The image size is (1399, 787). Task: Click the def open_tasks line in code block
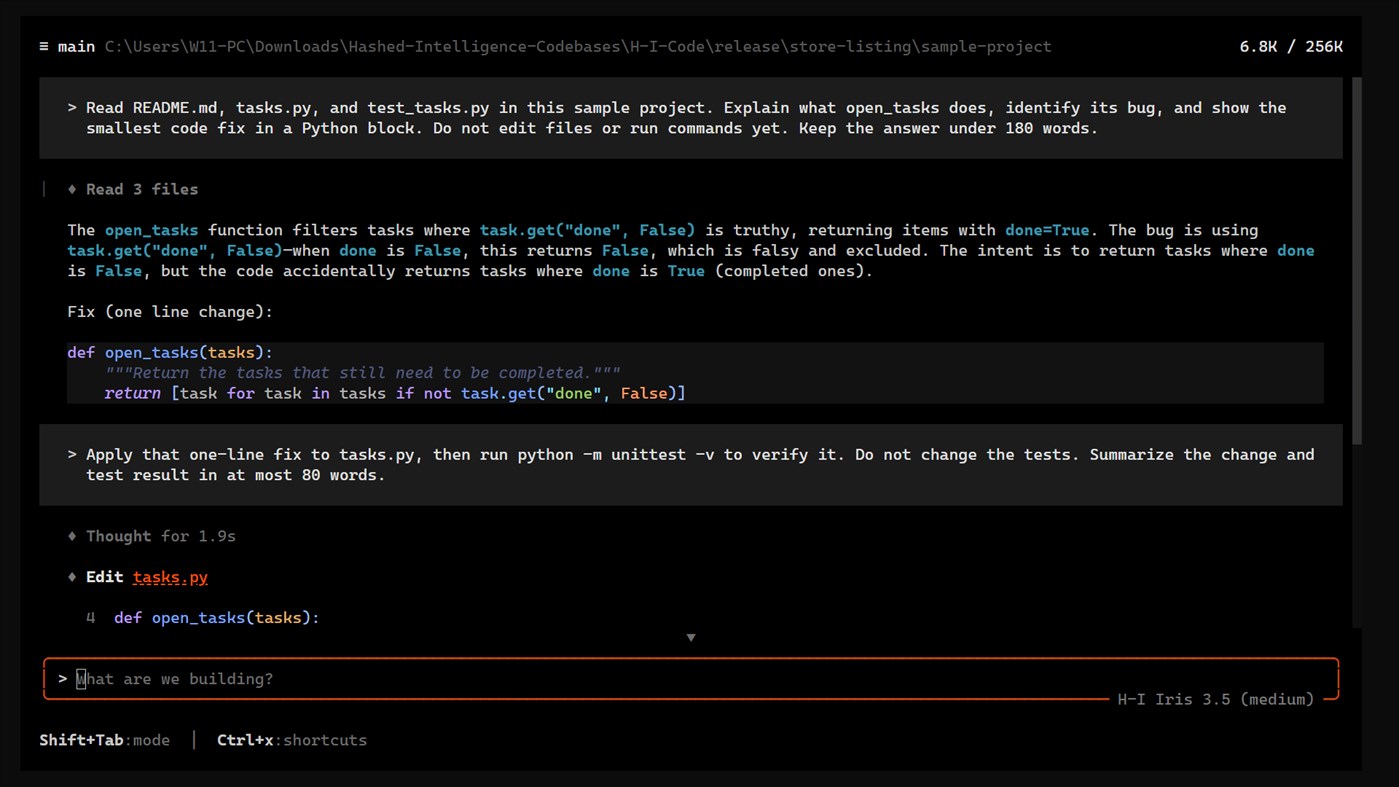click(x=170, y=352)
